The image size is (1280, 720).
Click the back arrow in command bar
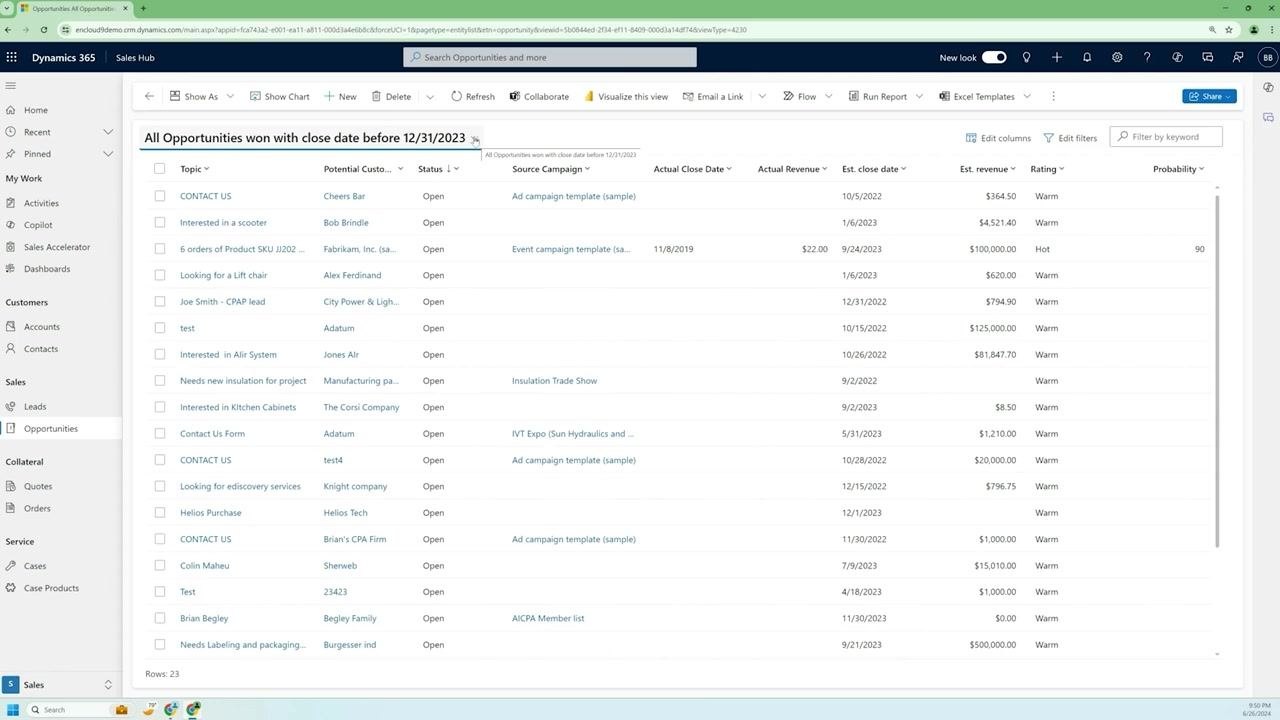point(149,96)
